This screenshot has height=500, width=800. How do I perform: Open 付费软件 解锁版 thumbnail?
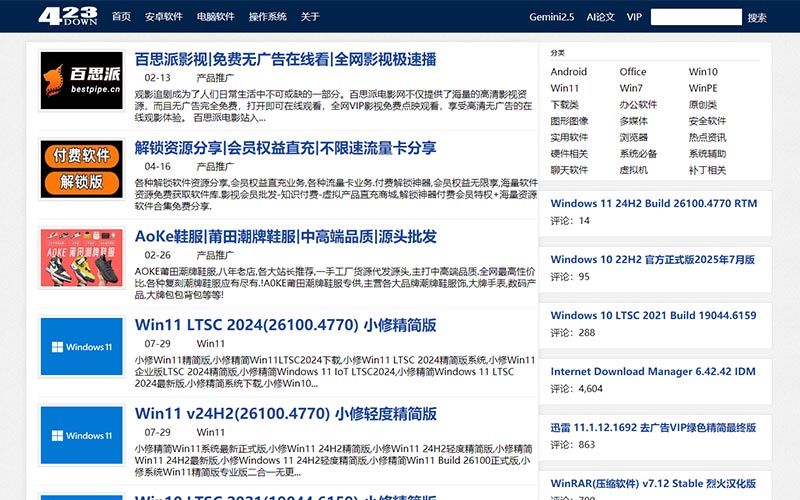pyautogui.click(x=82, y=169)
